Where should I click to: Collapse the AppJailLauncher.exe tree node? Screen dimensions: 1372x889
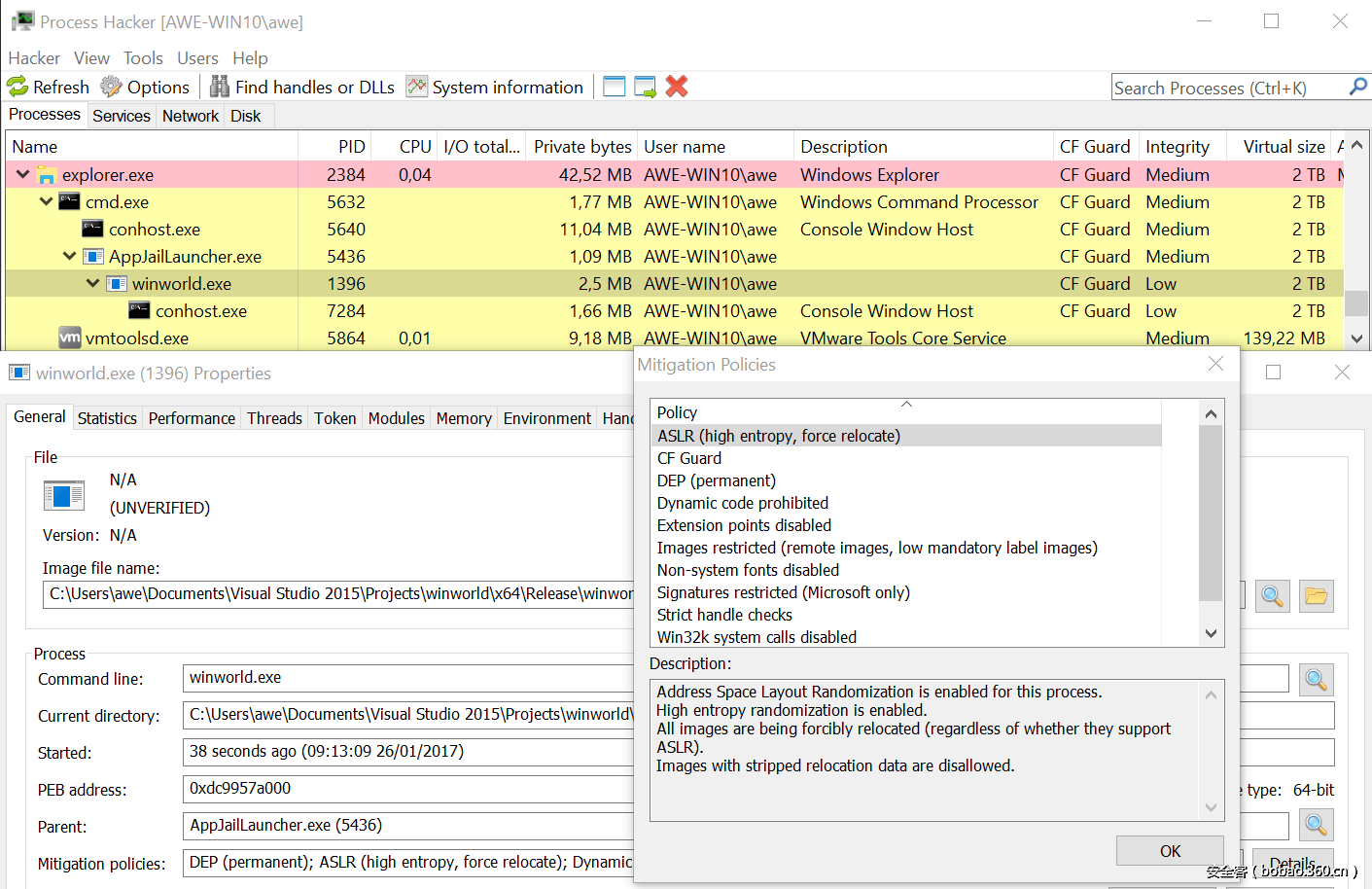click(69, 257)
